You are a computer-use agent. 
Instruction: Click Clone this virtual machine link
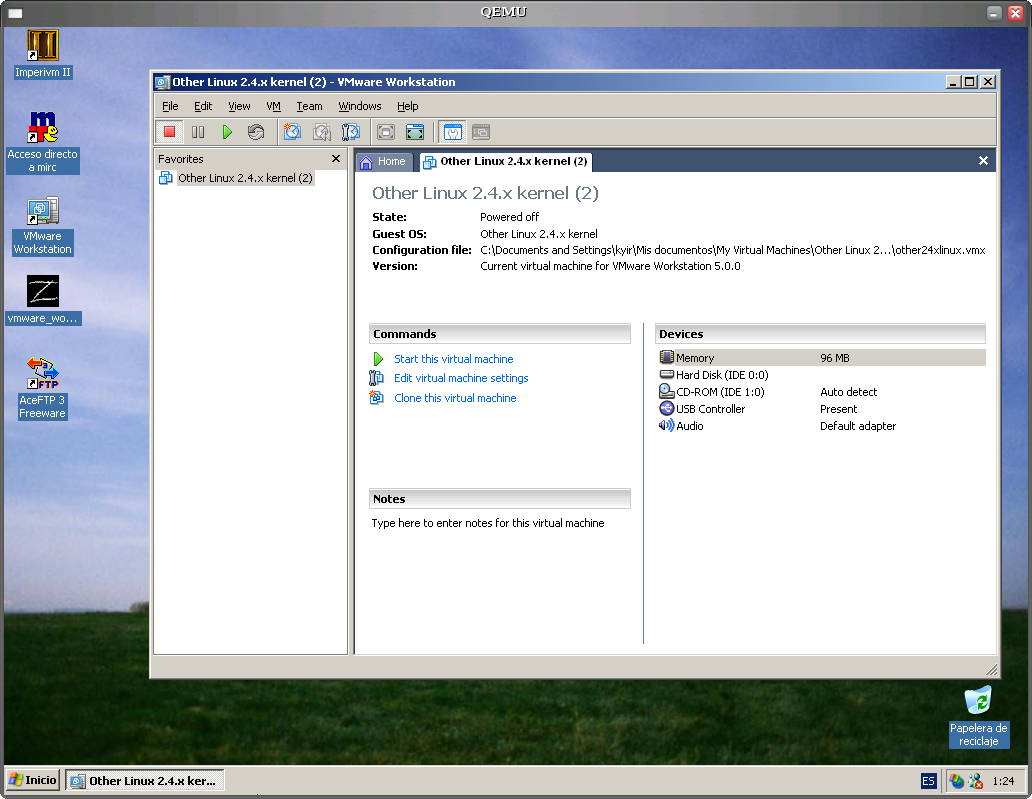click(455, 398)
